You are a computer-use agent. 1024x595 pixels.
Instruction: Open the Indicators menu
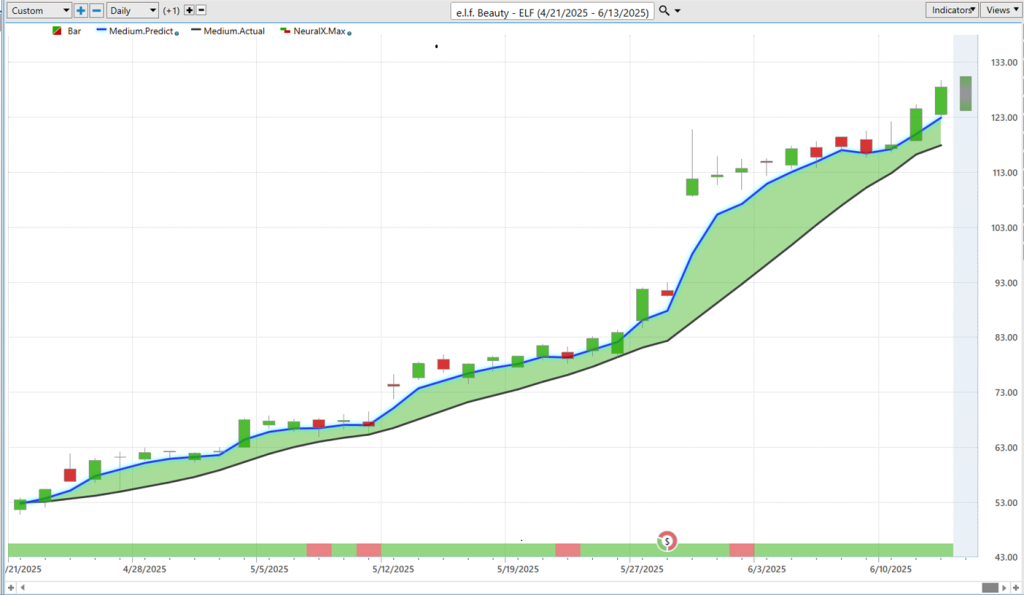tap(952, 10)
